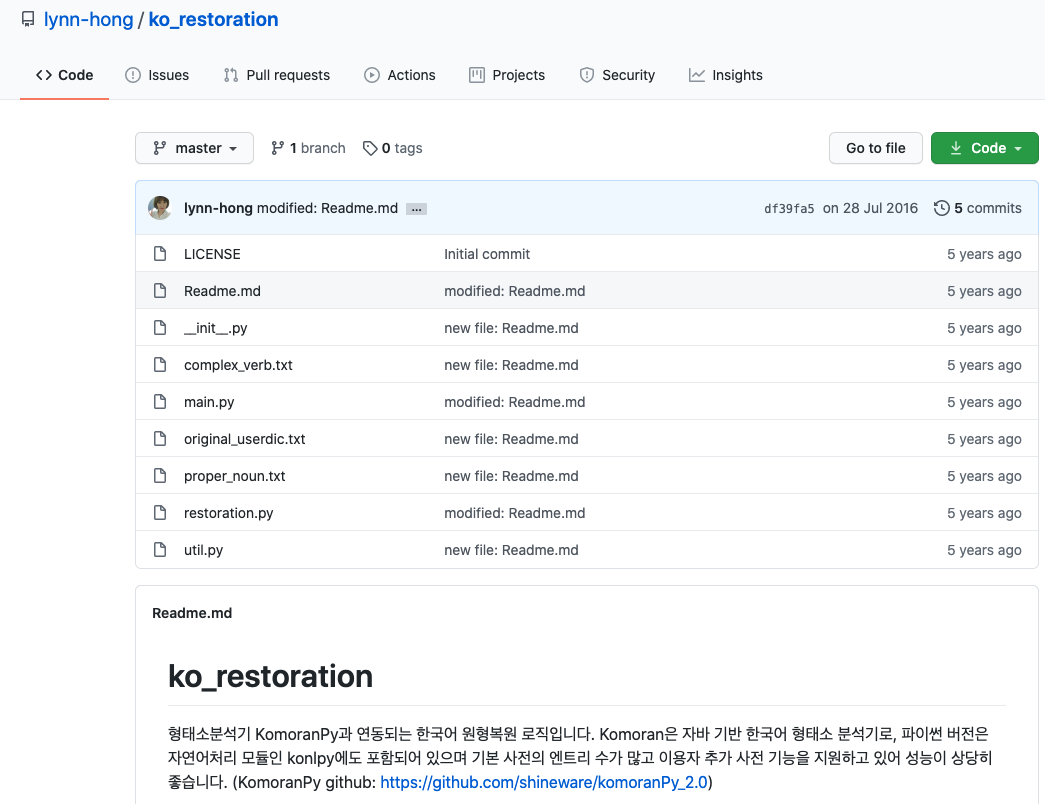Click 5 years ago in util.py row
The height and width of the screenshot is (804, 1045).
pos(984,550)
